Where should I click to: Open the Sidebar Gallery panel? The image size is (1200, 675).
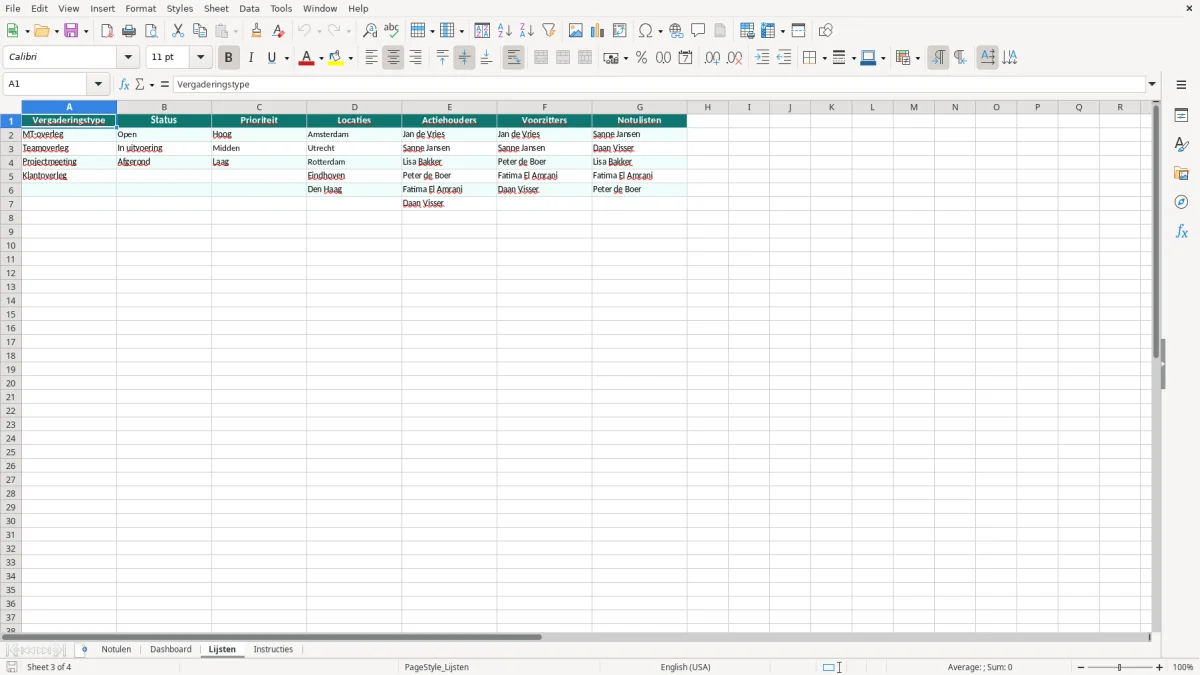(1181, 173)
